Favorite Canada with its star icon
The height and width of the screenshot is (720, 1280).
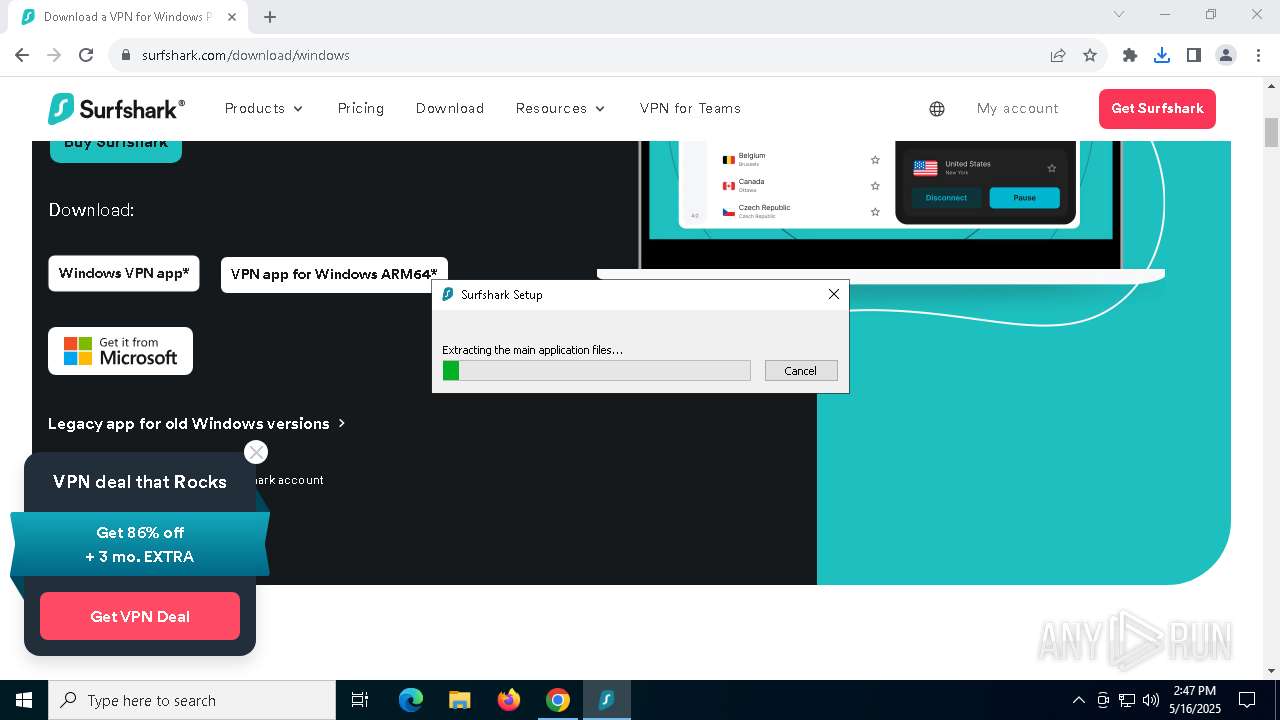[x=875, y=186]
